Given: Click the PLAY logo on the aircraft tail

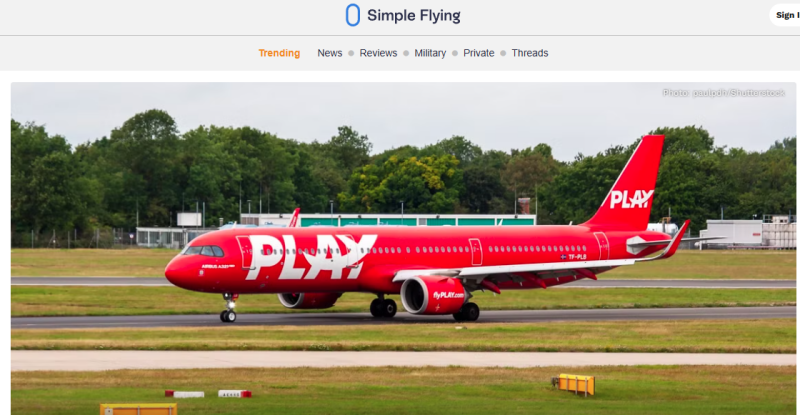Looking at the screenshot, I should pyautogui.click(x=632, y=199).
